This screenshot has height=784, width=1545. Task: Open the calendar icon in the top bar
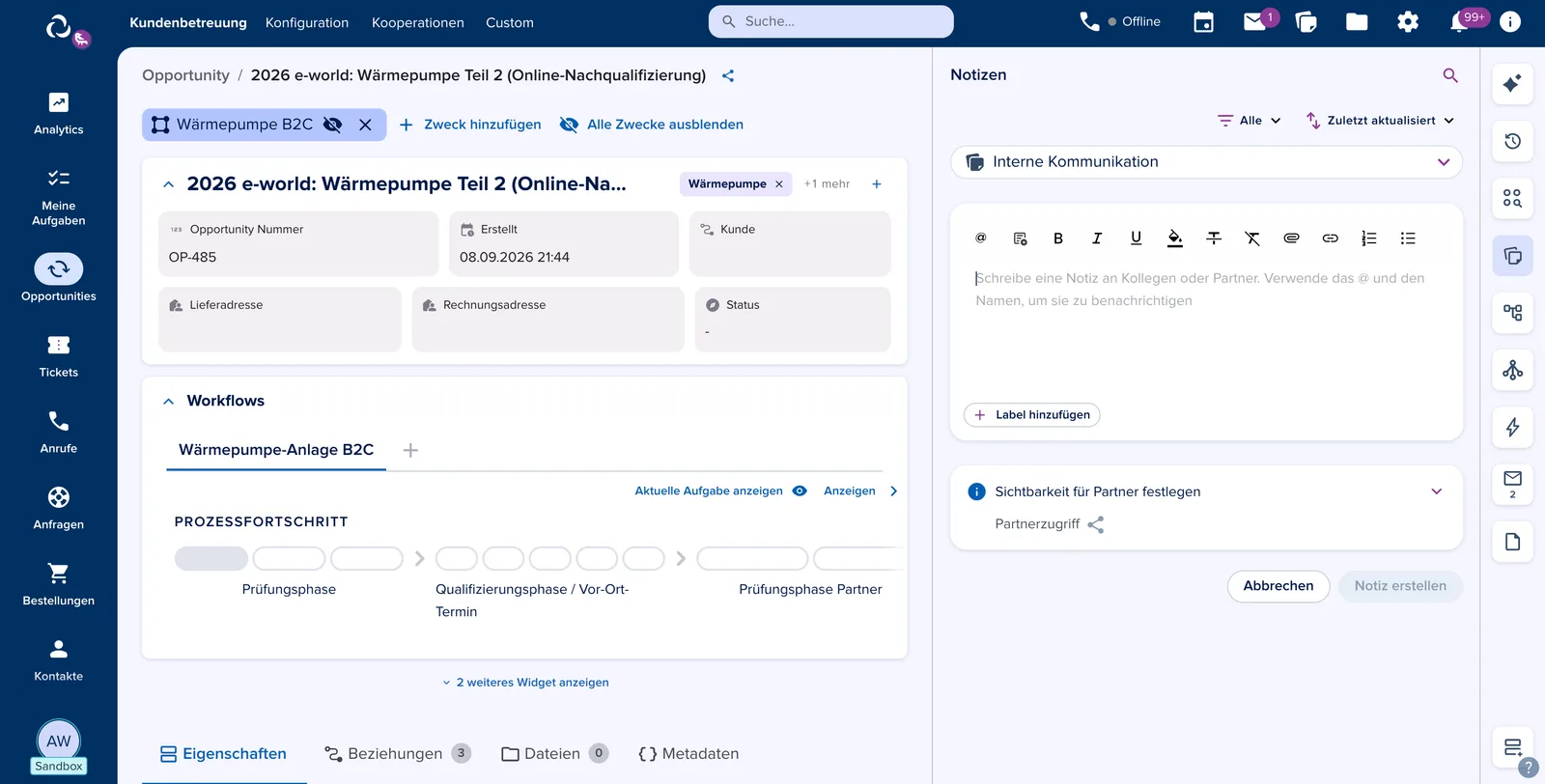[1203, 22]
